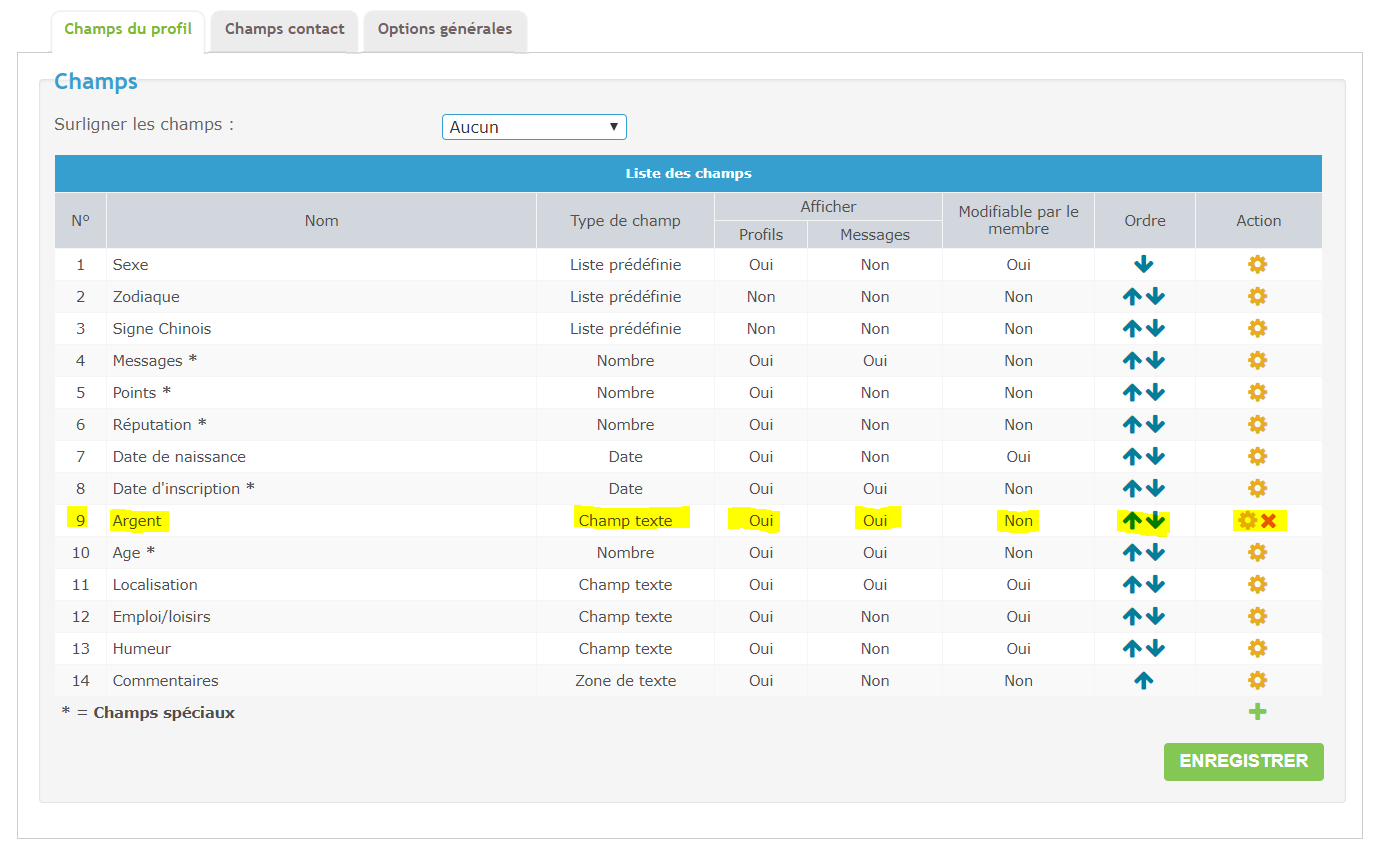Click the Liste des champs header
The height and width of the screenshot is (858, 1395).
pyautogui.click(x=688, y=173)
